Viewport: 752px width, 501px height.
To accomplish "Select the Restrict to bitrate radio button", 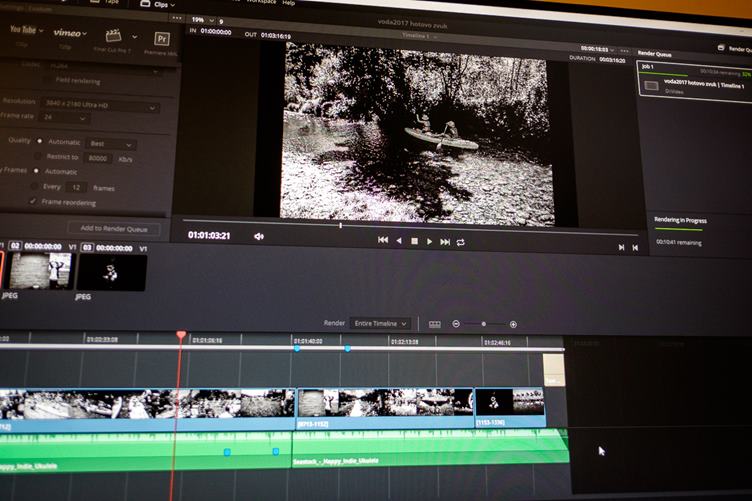I will click(37, 156).
